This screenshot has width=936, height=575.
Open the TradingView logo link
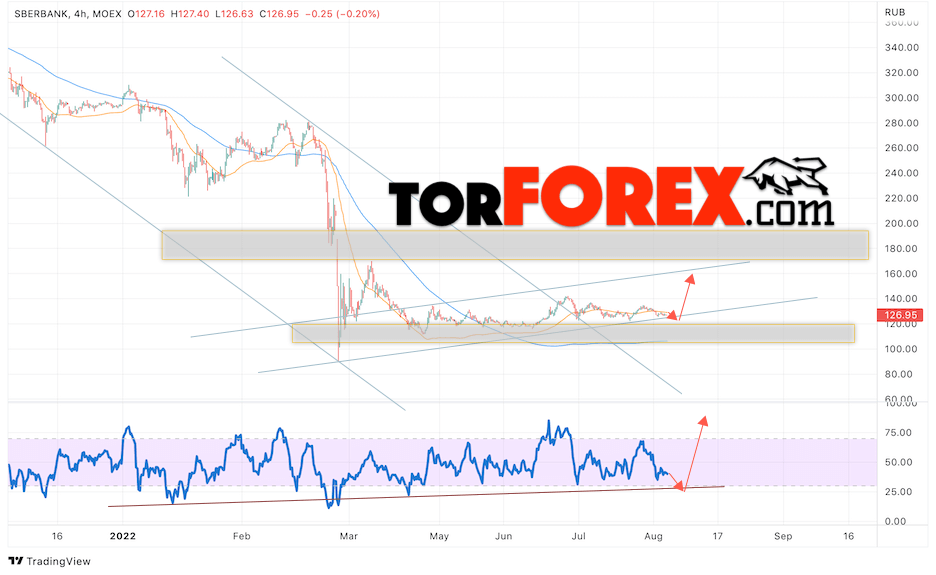[x=50, y=561]
